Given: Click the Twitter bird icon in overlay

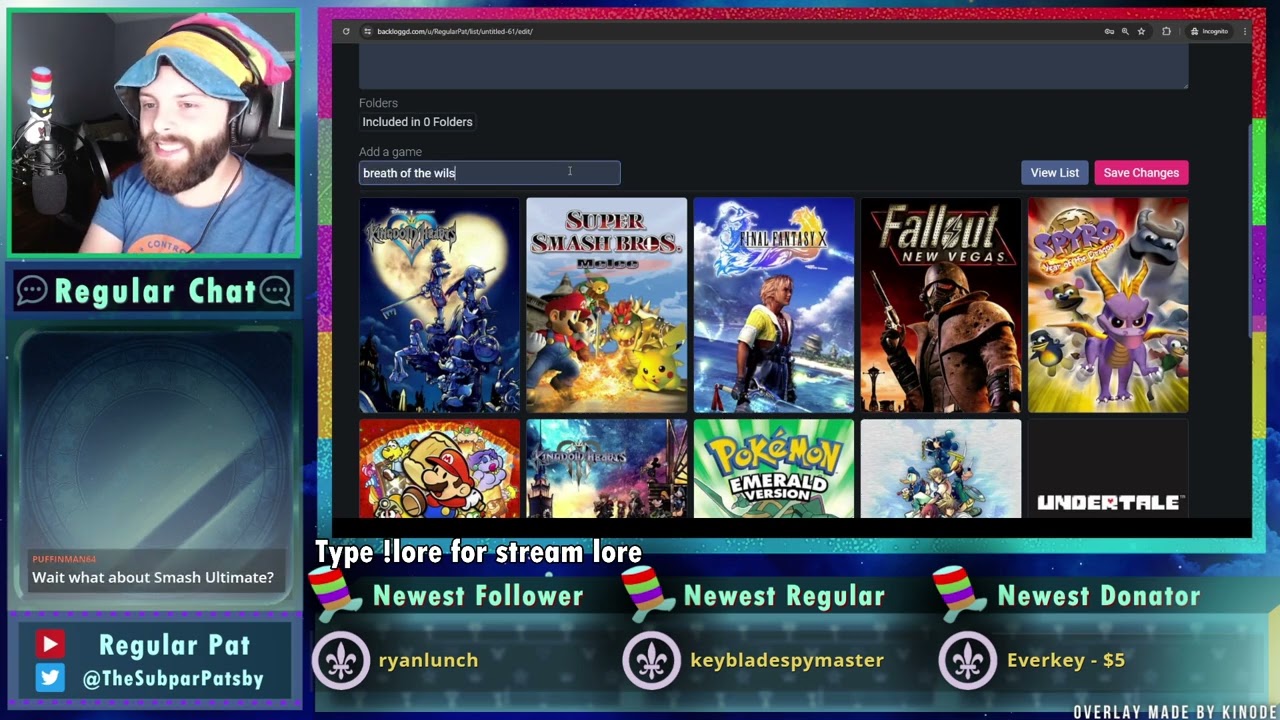Looking at the screenshot, I should click(x=50, y=678).
